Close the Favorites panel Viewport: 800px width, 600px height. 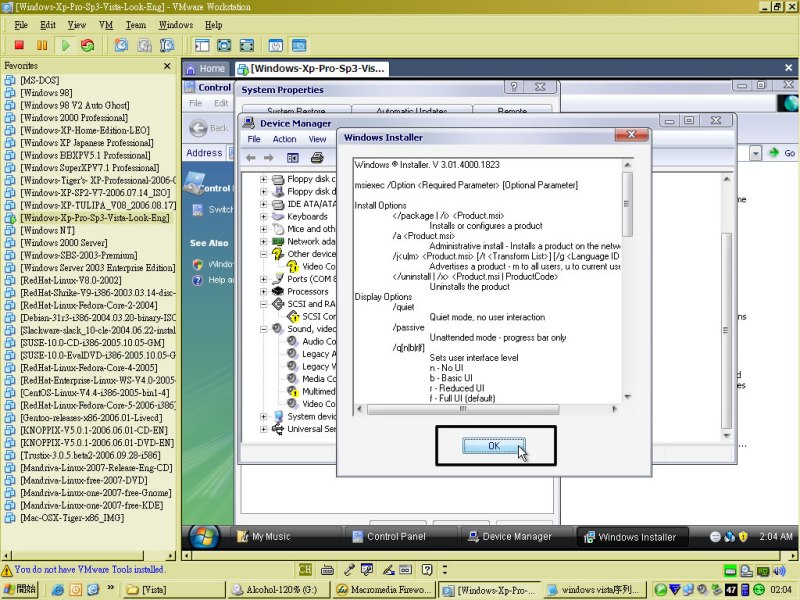coord(167,66)
